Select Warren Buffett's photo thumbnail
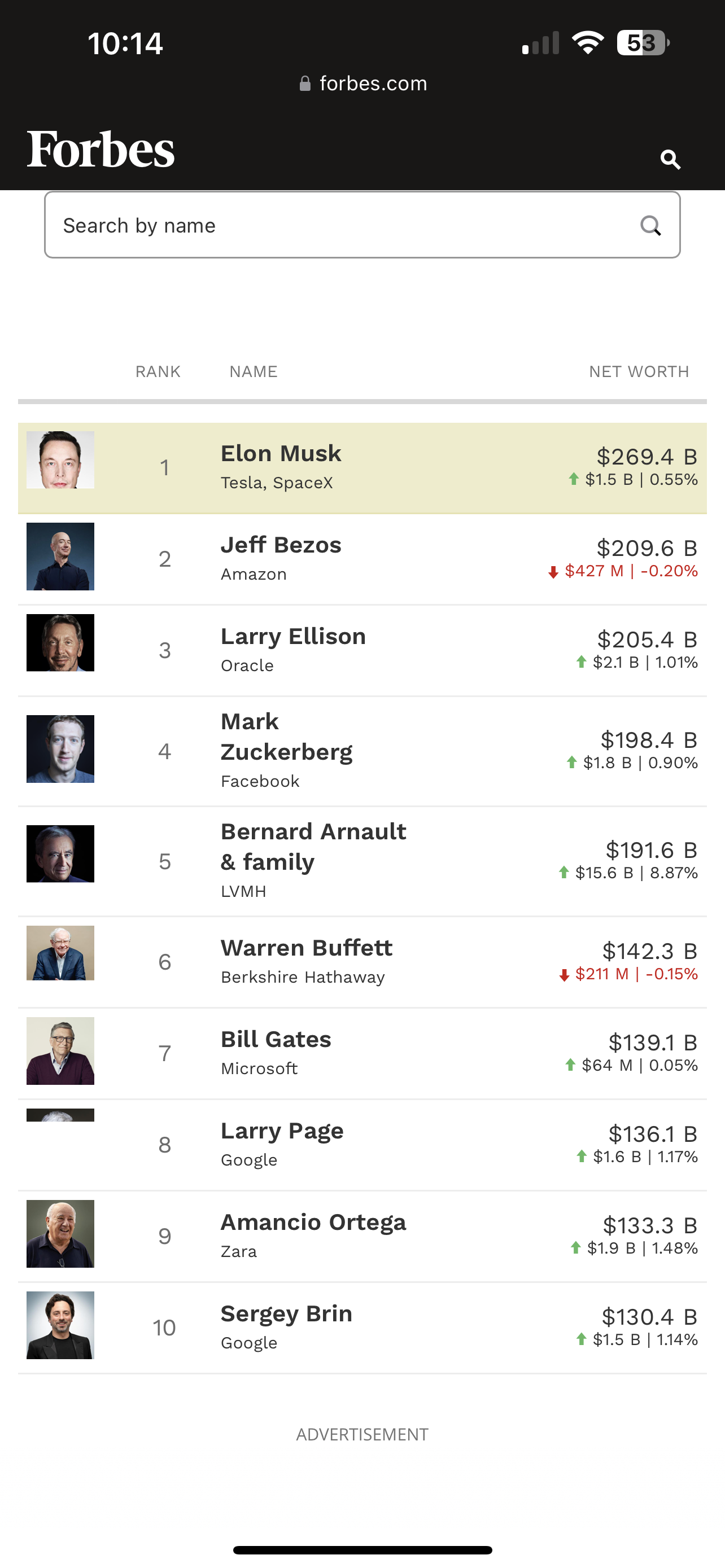 tap(60, 953)
